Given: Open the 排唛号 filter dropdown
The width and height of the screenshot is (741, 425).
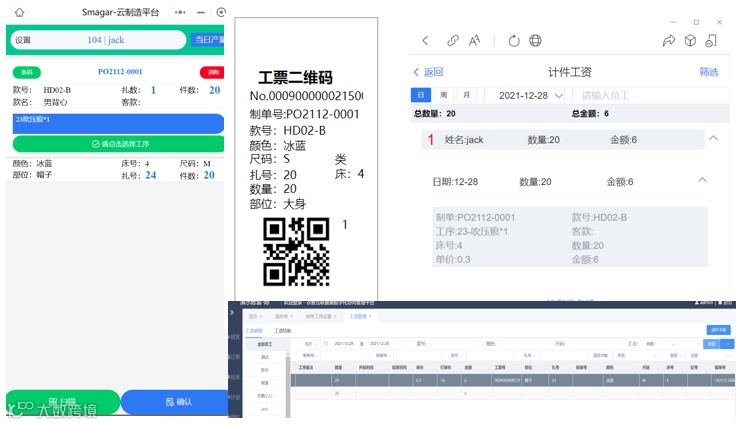Looking at the screenshot, I should [382, 356].
